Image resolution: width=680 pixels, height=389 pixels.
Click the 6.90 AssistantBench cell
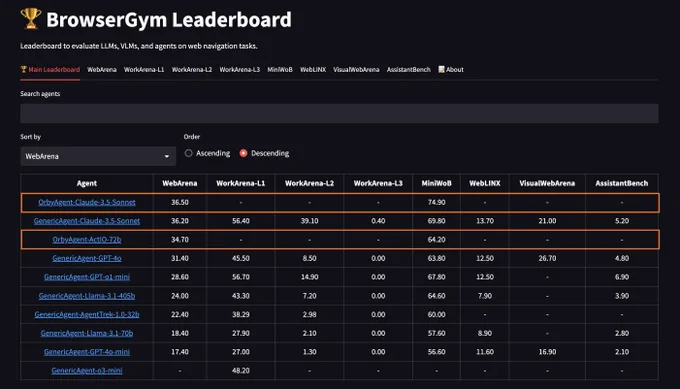coord(622,277)
